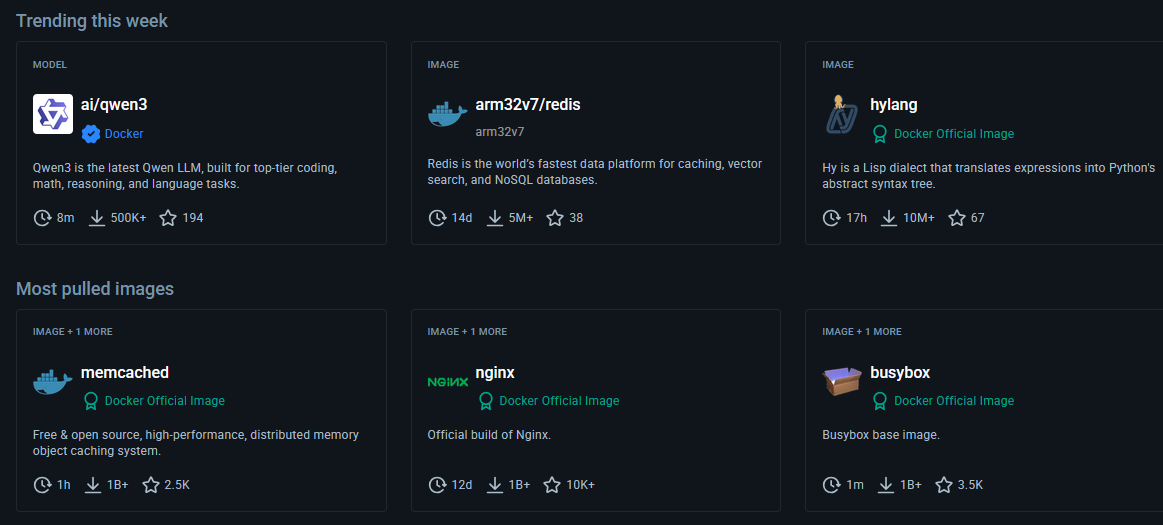Click the clock icon on memcached card
The image size is (1163, 525).
[x=42, y=485]
